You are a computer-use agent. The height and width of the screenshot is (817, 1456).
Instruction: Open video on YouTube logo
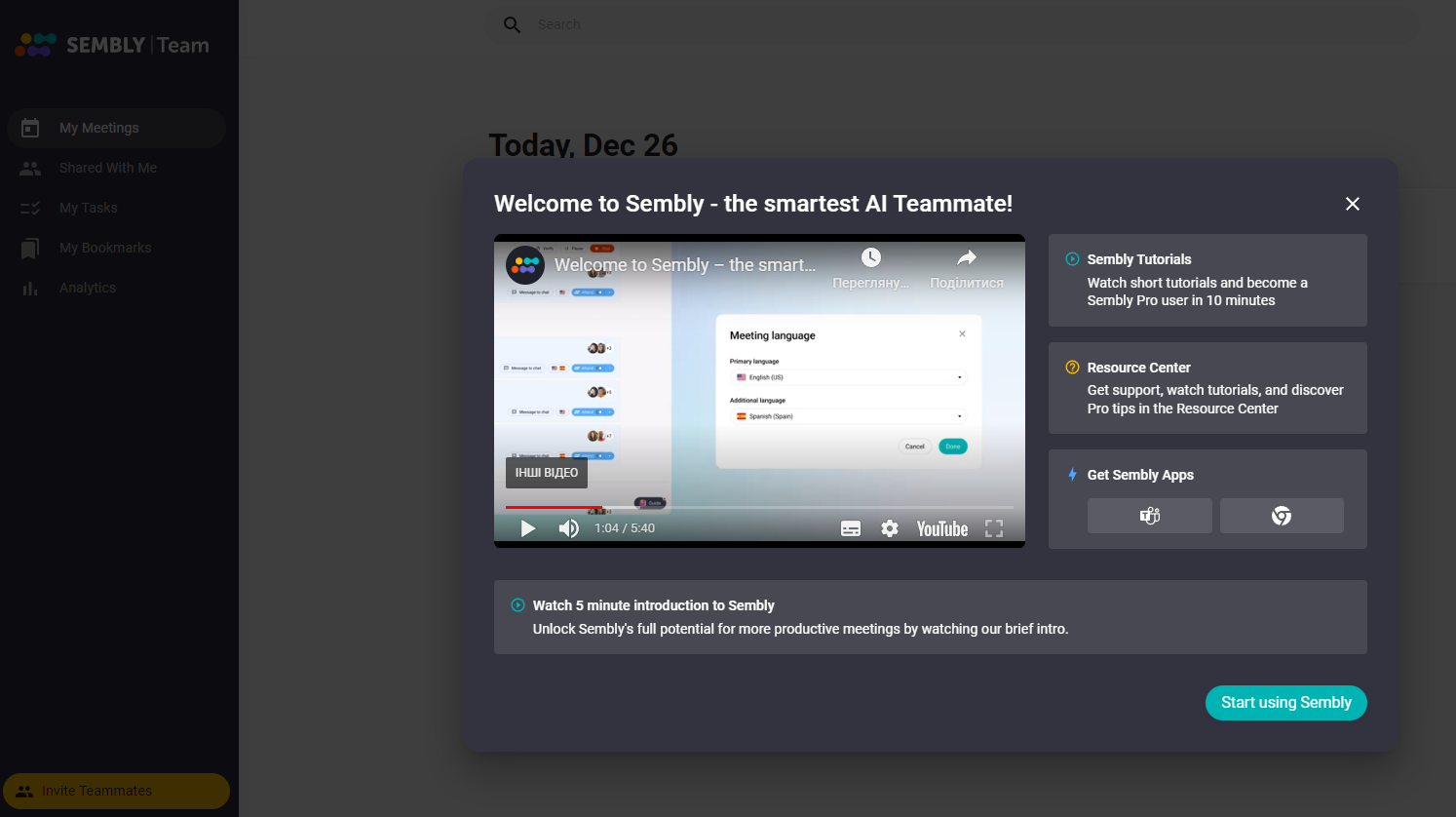[x=942, y=528]
